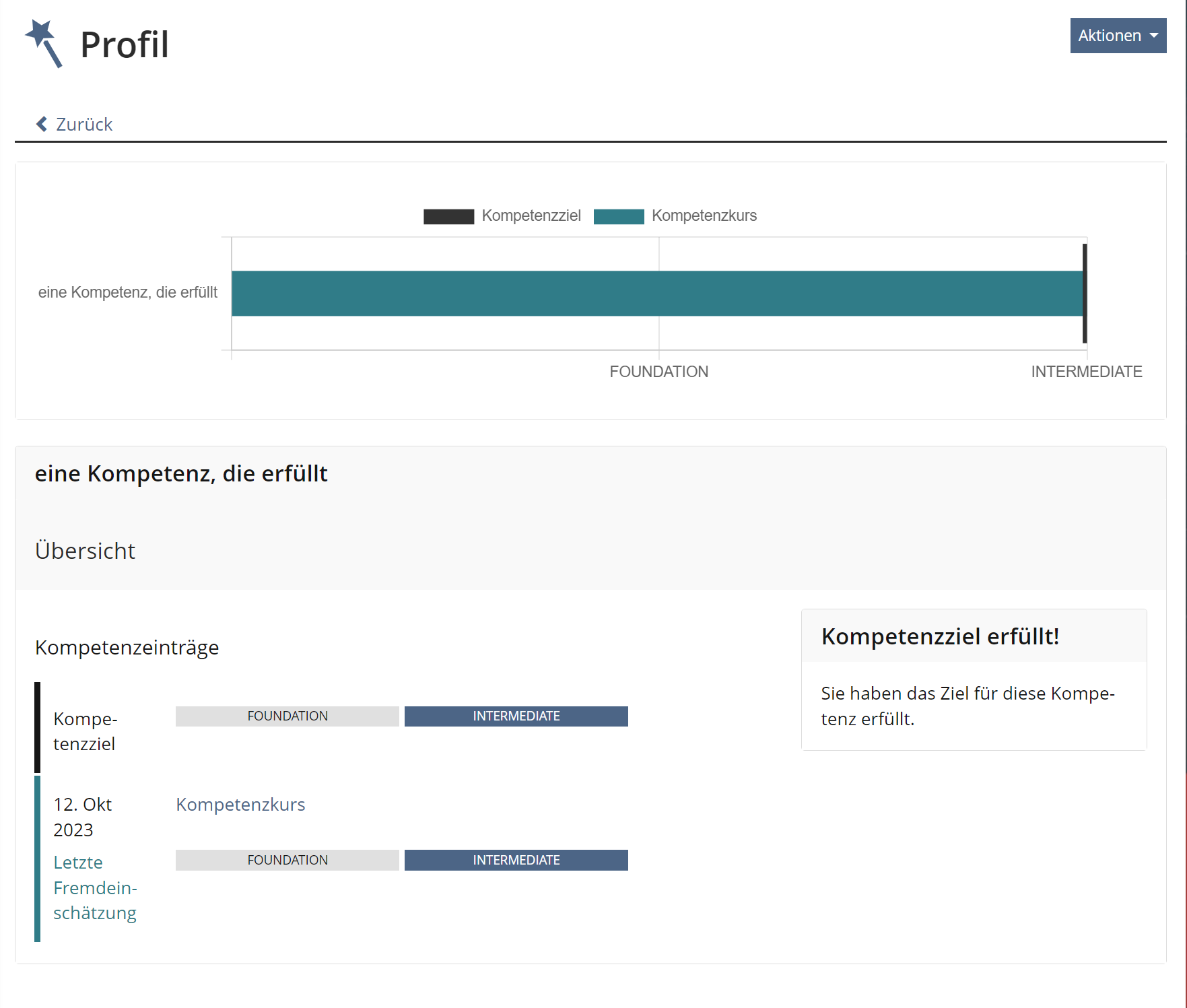
Task: Click the Kompetenzkurs legend label text
Action: point(704,216)
